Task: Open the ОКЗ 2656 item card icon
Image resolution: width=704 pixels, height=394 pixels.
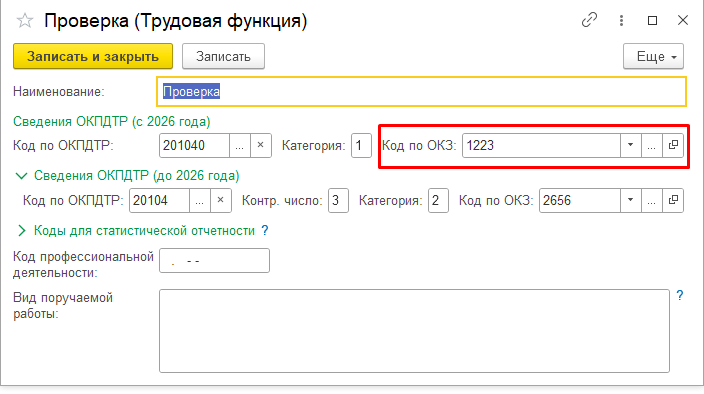Action: point(673,200)
